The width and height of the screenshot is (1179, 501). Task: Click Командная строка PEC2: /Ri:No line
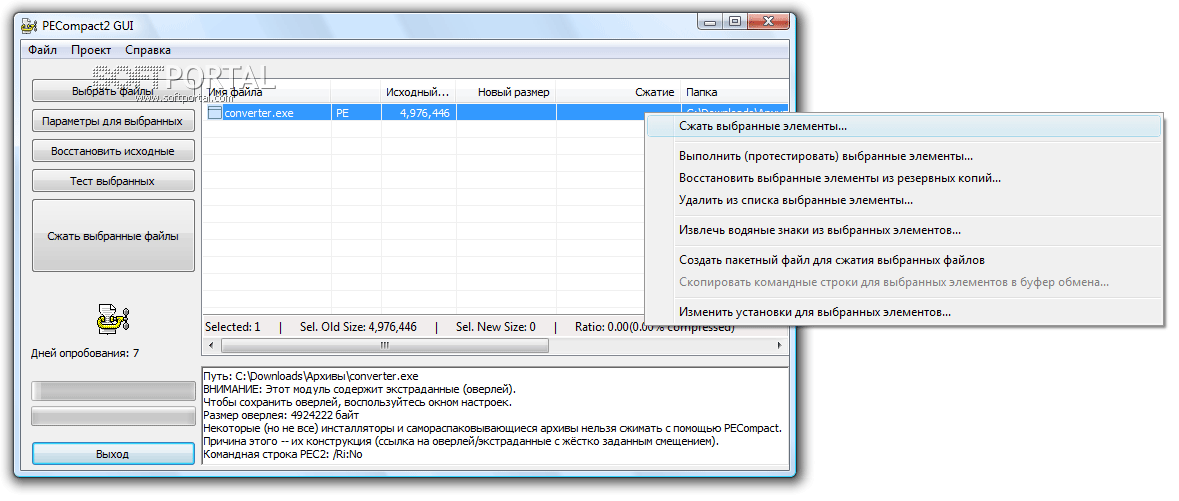coord(283,455)
